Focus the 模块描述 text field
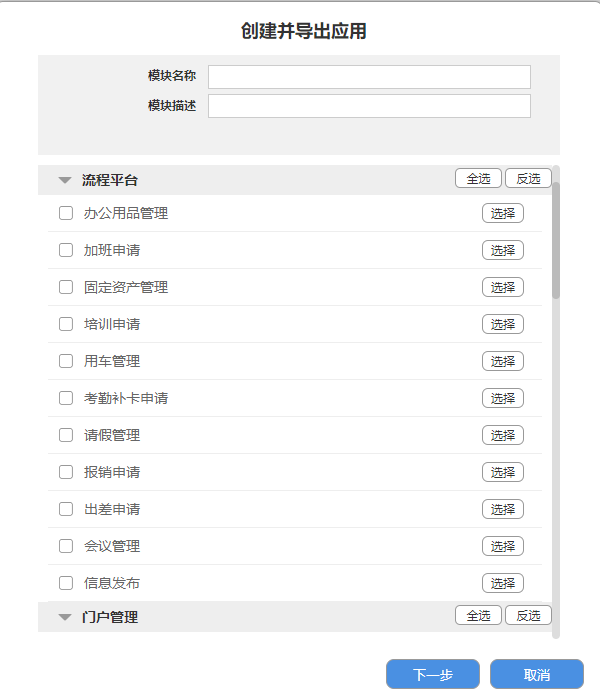Viewport: 600px width, 698px height. tap(369, 106)
